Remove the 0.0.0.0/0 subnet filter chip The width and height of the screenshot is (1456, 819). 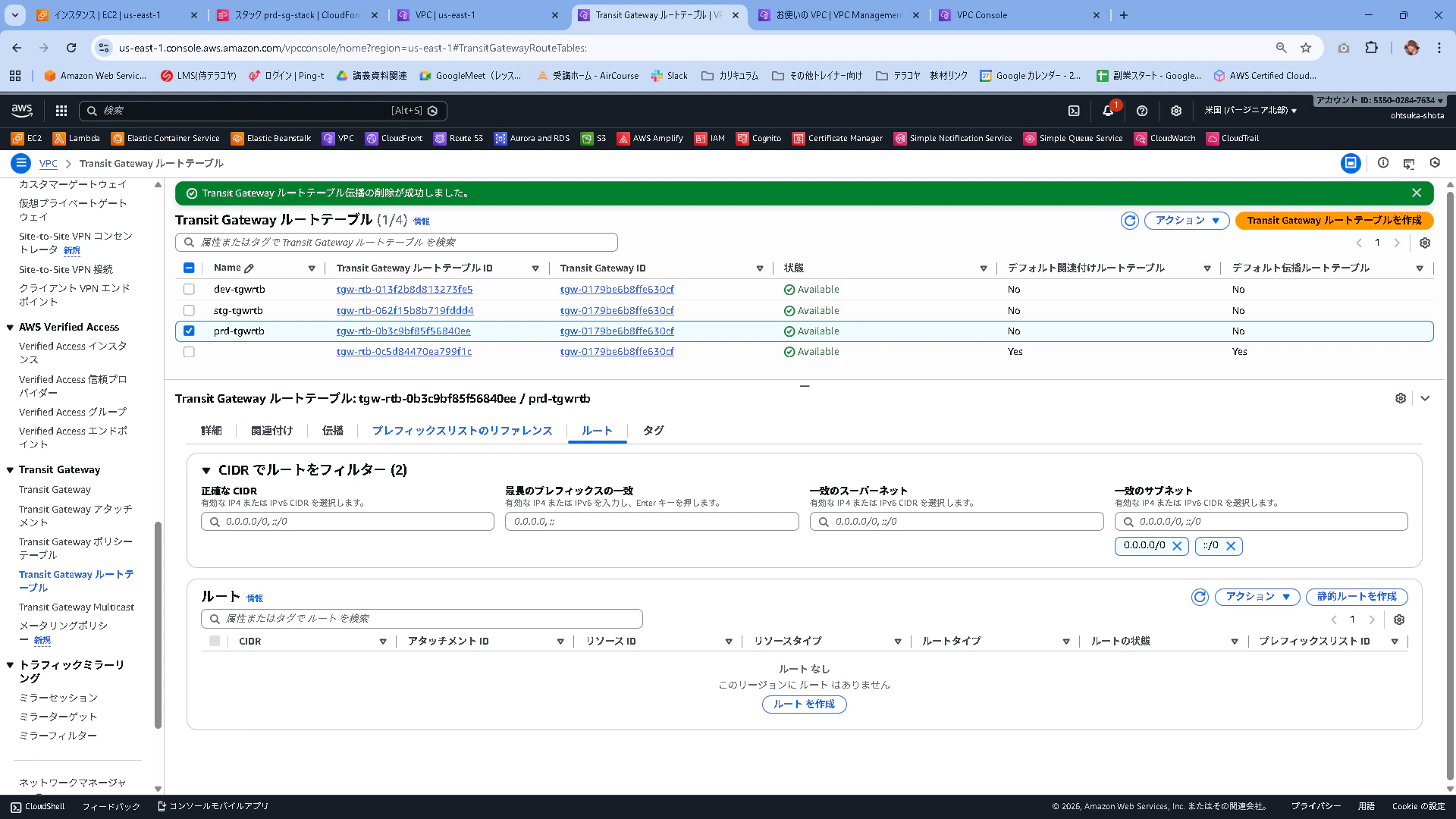point(1177,546)
